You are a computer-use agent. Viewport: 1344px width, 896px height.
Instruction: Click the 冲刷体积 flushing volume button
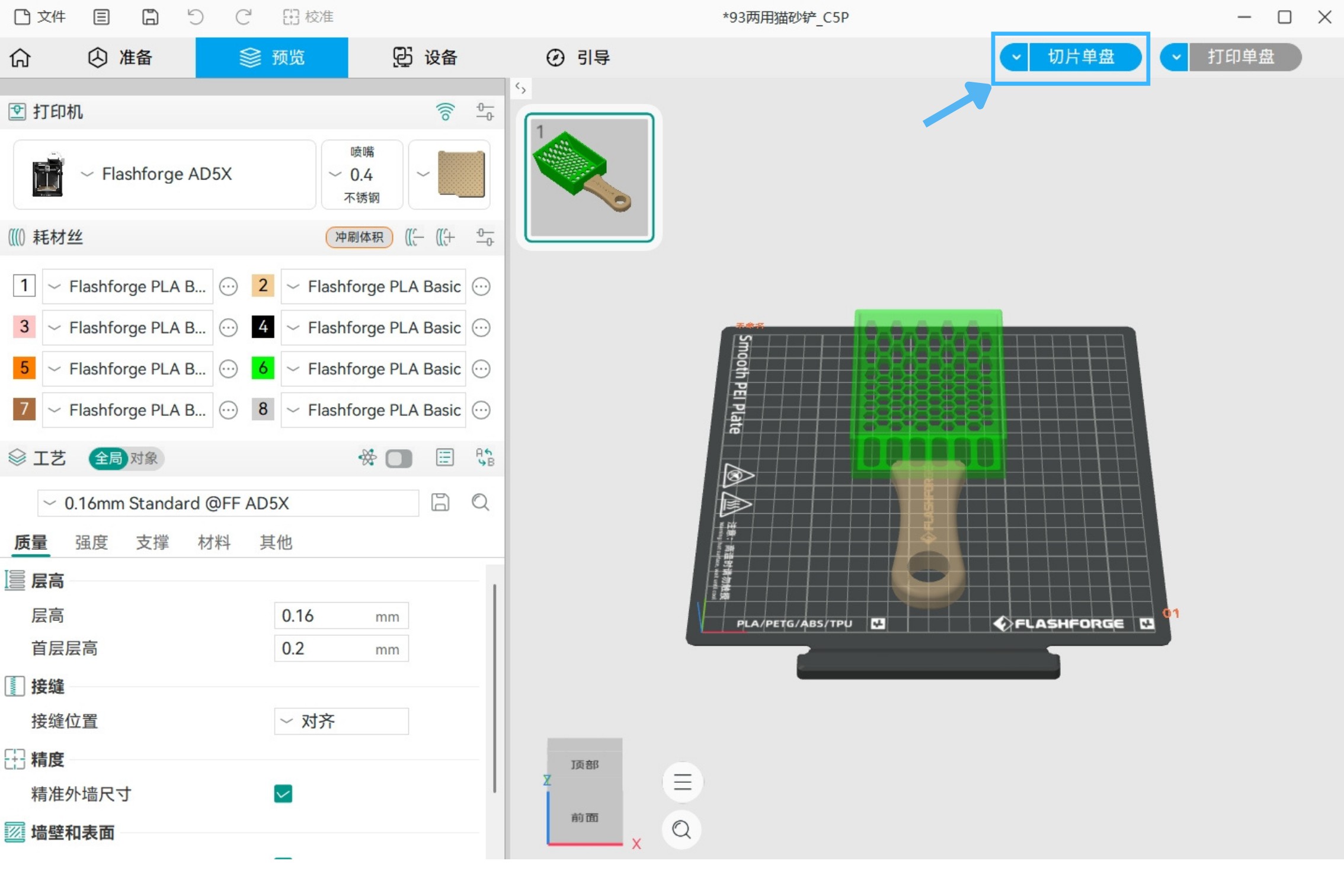point(359,237)
